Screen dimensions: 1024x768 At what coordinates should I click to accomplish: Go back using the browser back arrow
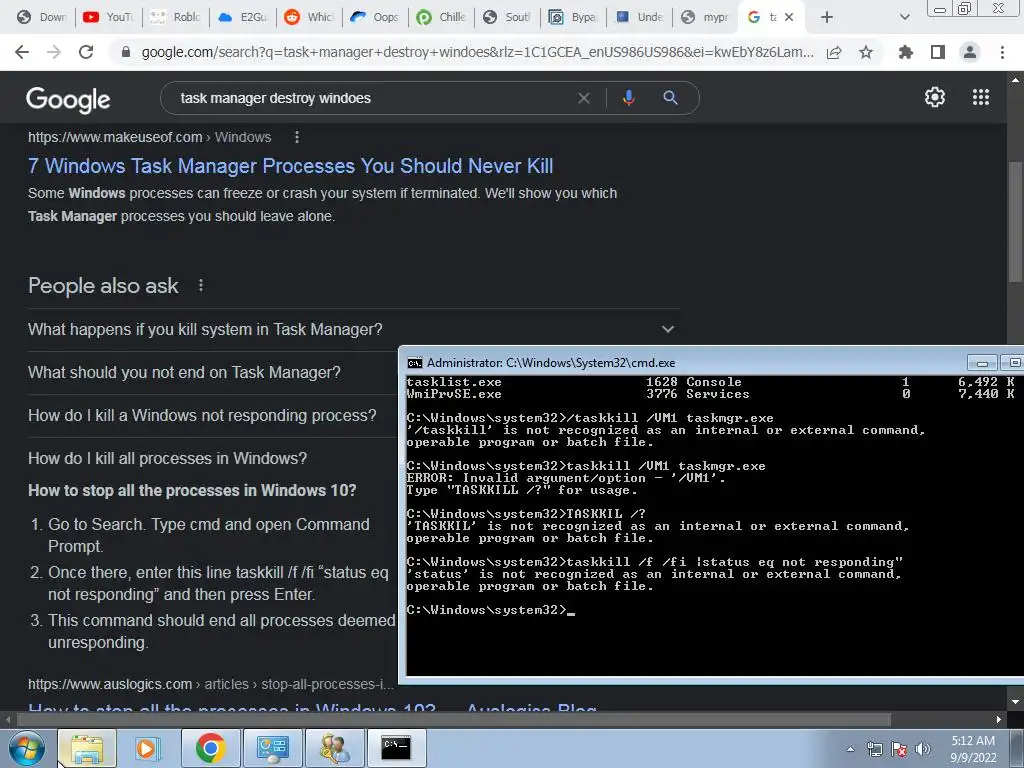point(22,52)
